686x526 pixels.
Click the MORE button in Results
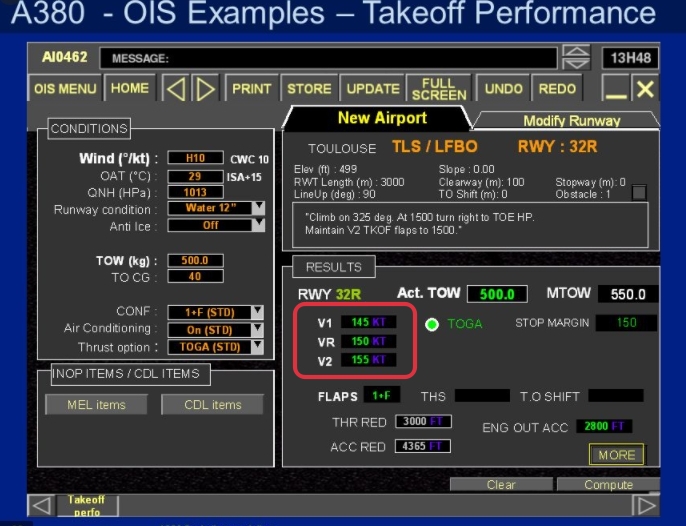click(616, 455)
